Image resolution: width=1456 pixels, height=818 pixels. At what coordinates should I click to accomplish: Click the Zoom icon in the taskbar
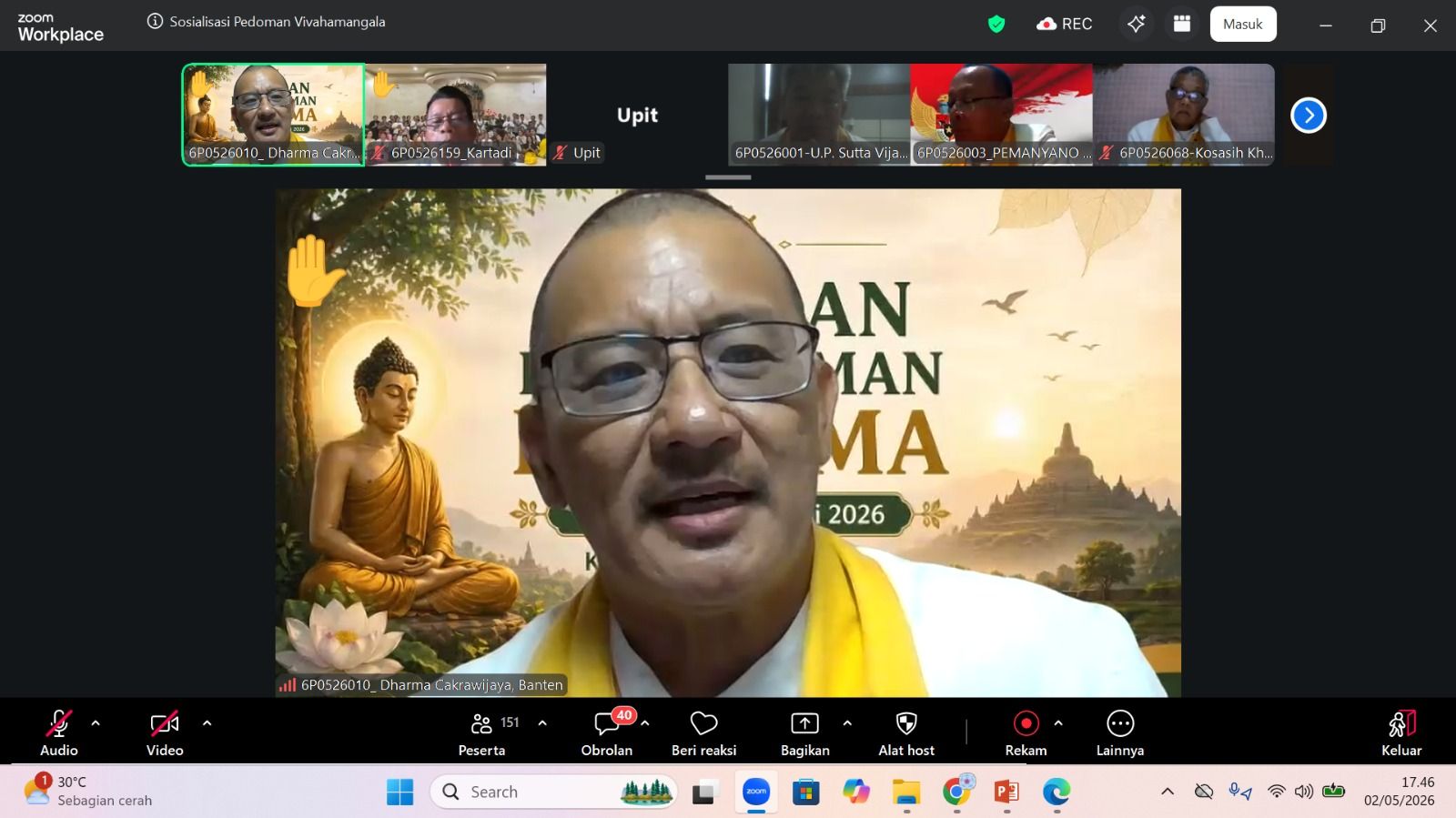pyautogui.click(x=756, y=792)
